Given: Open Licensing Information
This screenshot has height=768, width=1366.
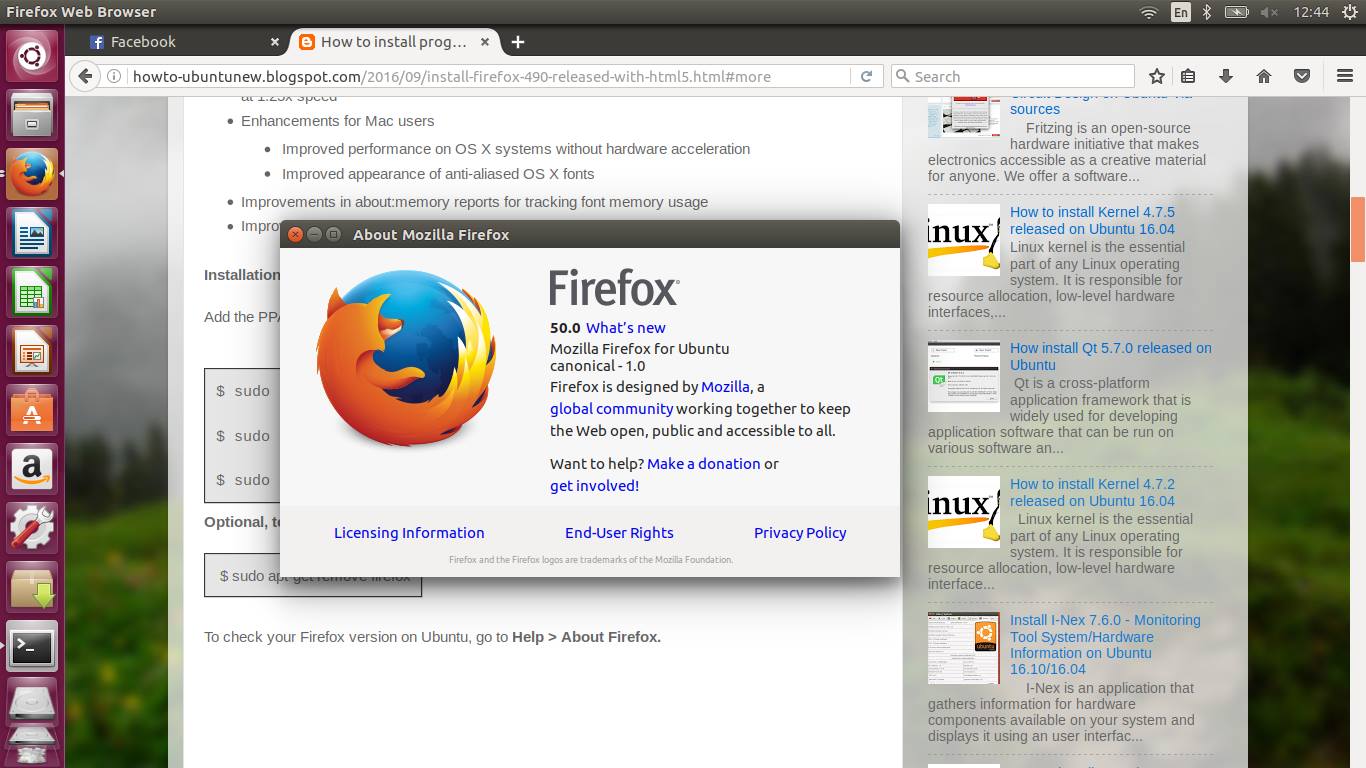Looking at the screenshot, I should [x=409, y=533].
